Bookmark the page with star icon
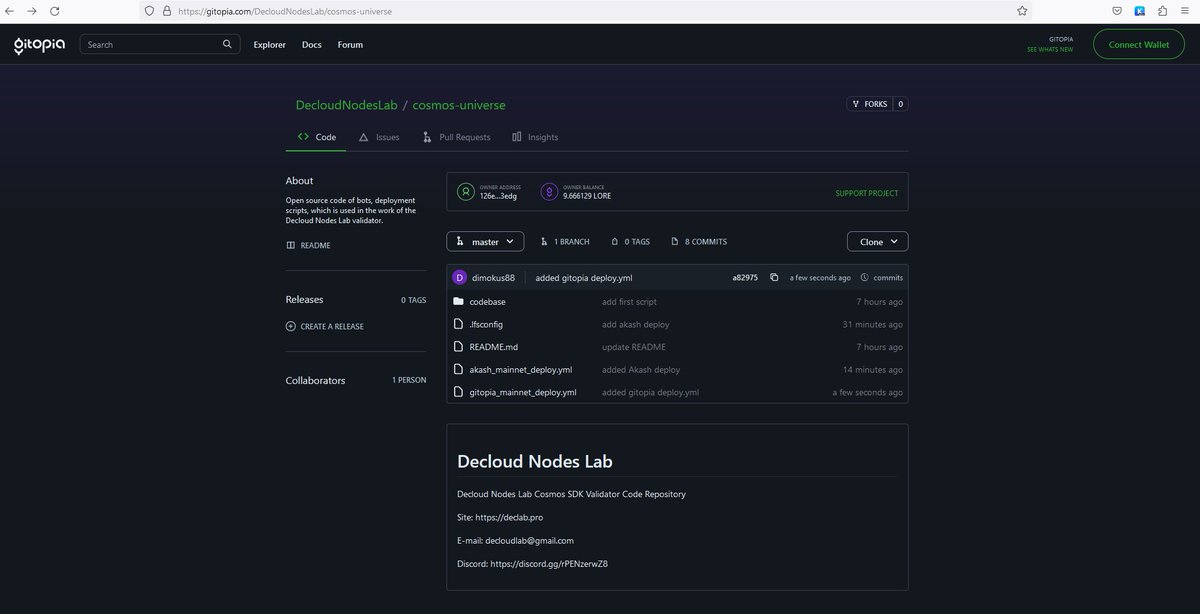This screenshot has width=1200, height=614. point(1022,10)
